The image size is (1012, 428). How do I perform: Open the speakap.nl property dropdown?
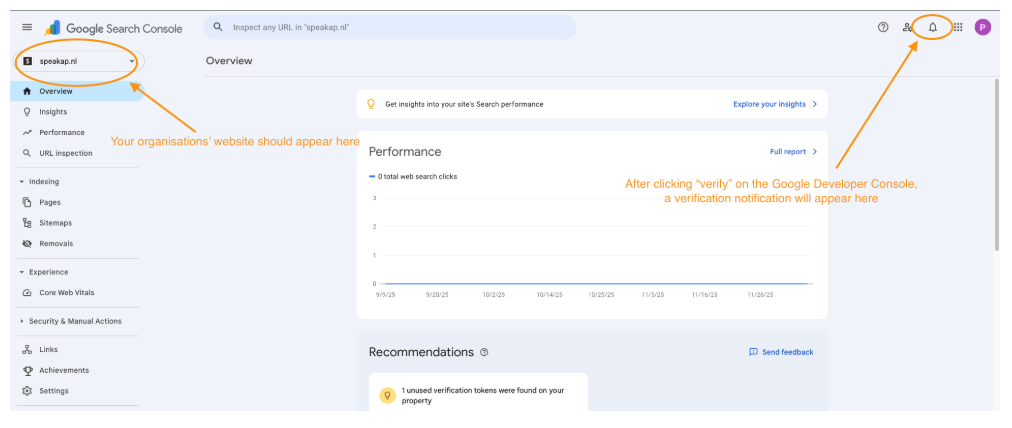point(80,61)
